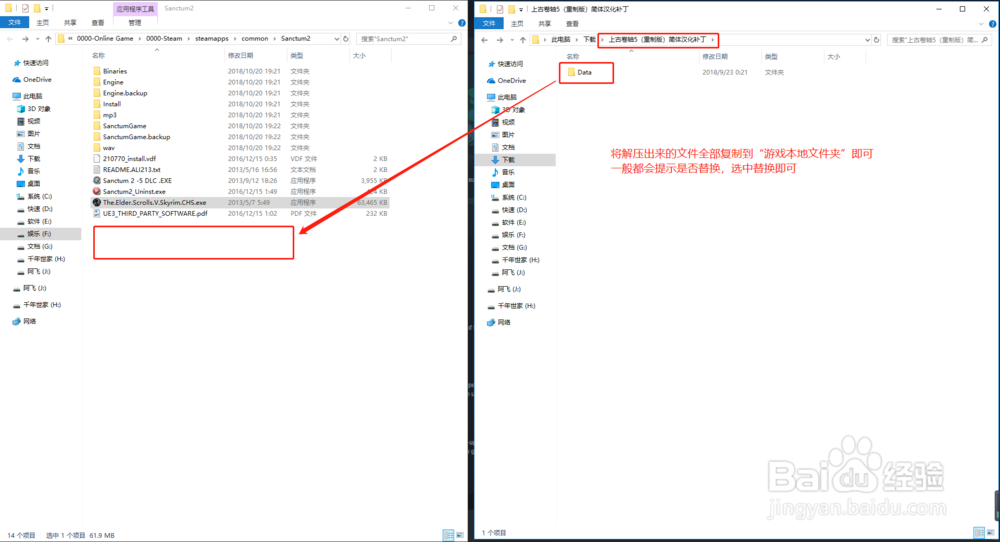Click Up arrow in Sanctum2 window
The height and width of the screenshot is (542, 1000).
point(48,39)
